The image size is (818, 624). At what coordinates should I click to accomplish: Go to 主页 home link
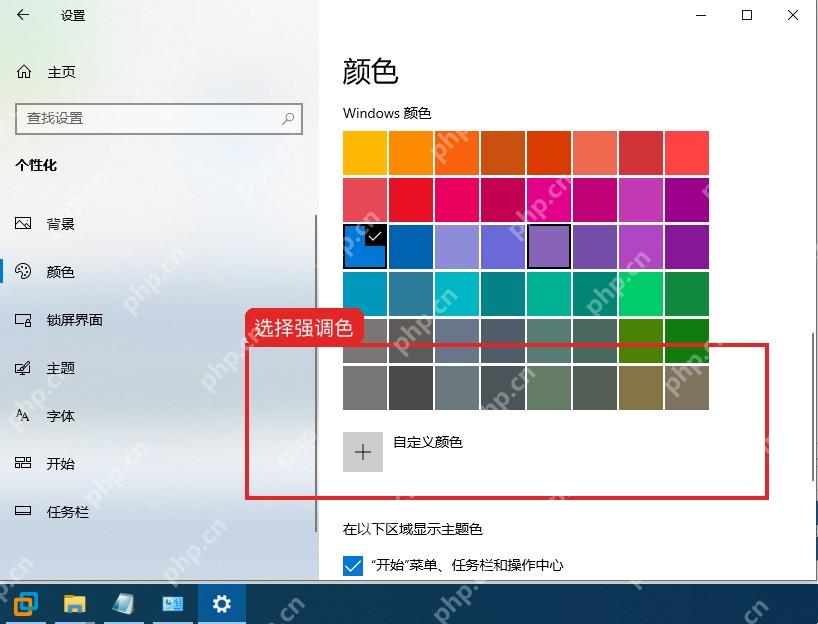62,72
